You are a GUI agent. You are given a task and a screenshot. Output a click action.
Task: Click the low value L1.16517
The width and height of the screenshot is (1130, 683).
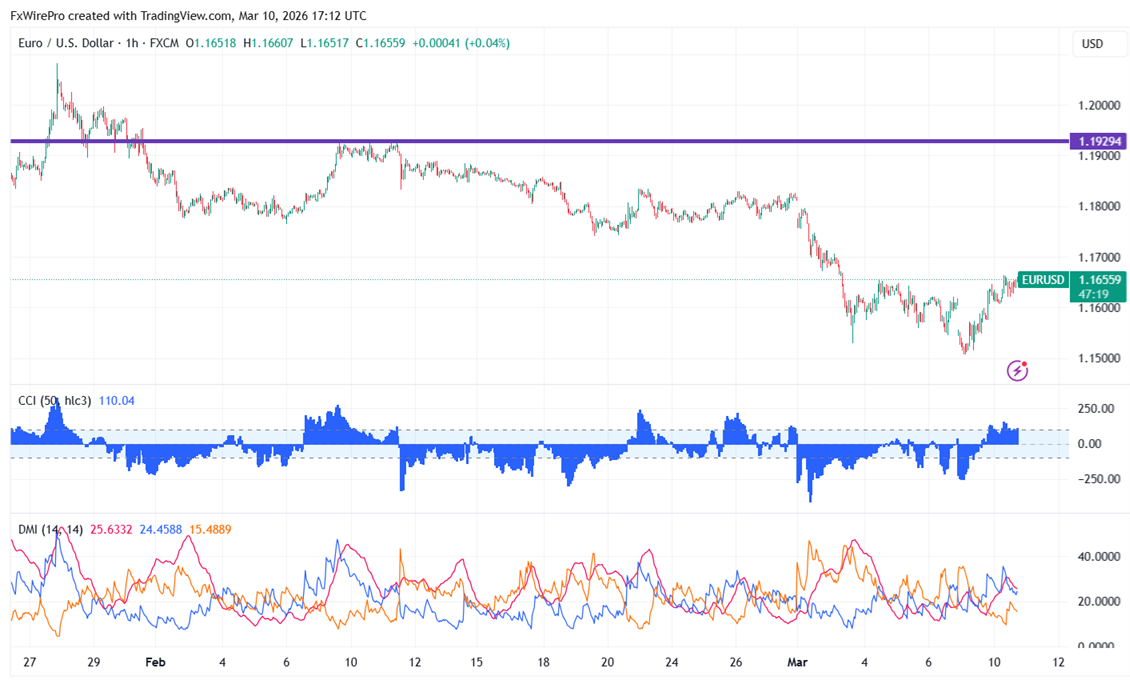[324, 43]
